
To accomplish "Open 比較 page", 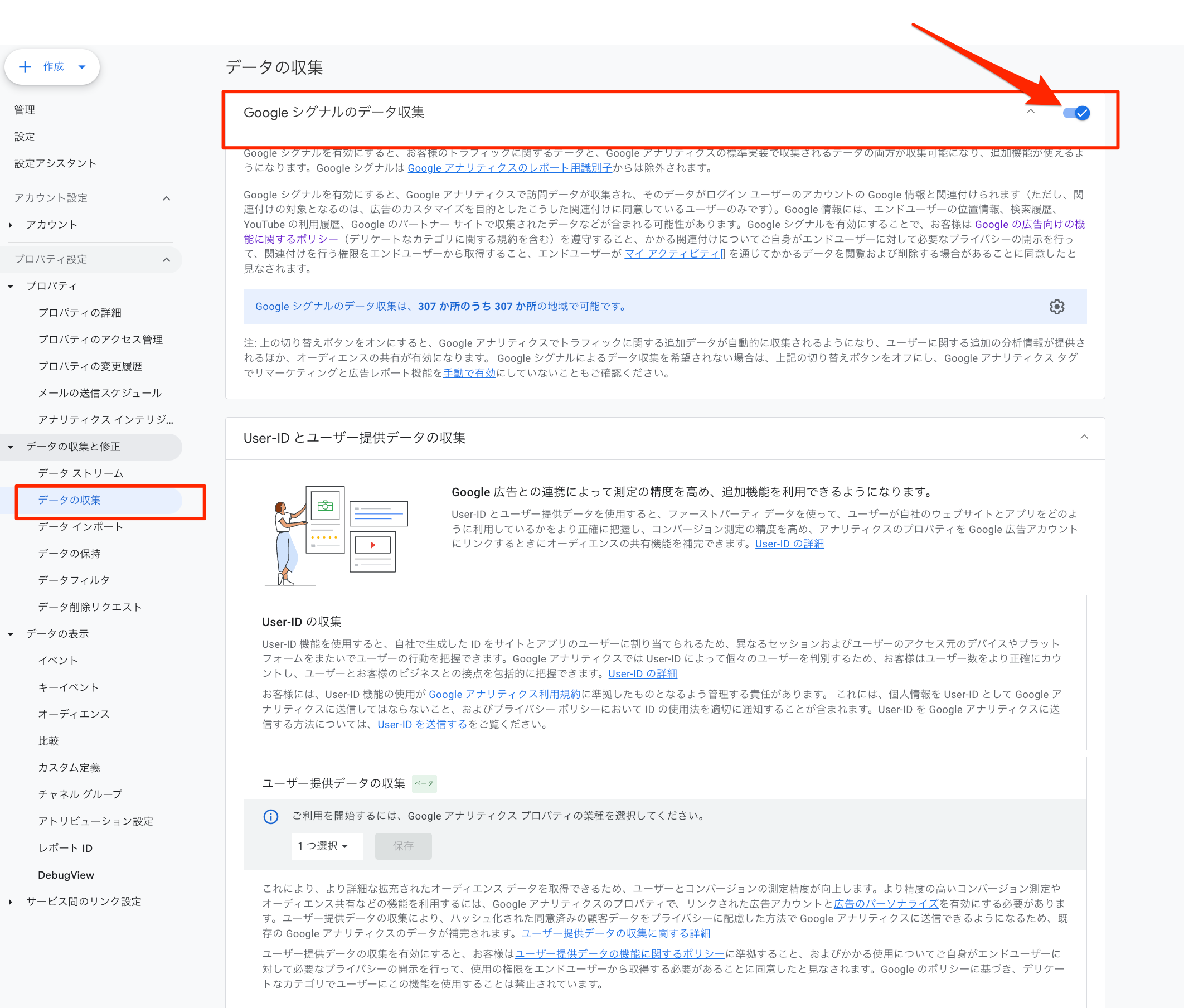I will click(x=48, y=741).
